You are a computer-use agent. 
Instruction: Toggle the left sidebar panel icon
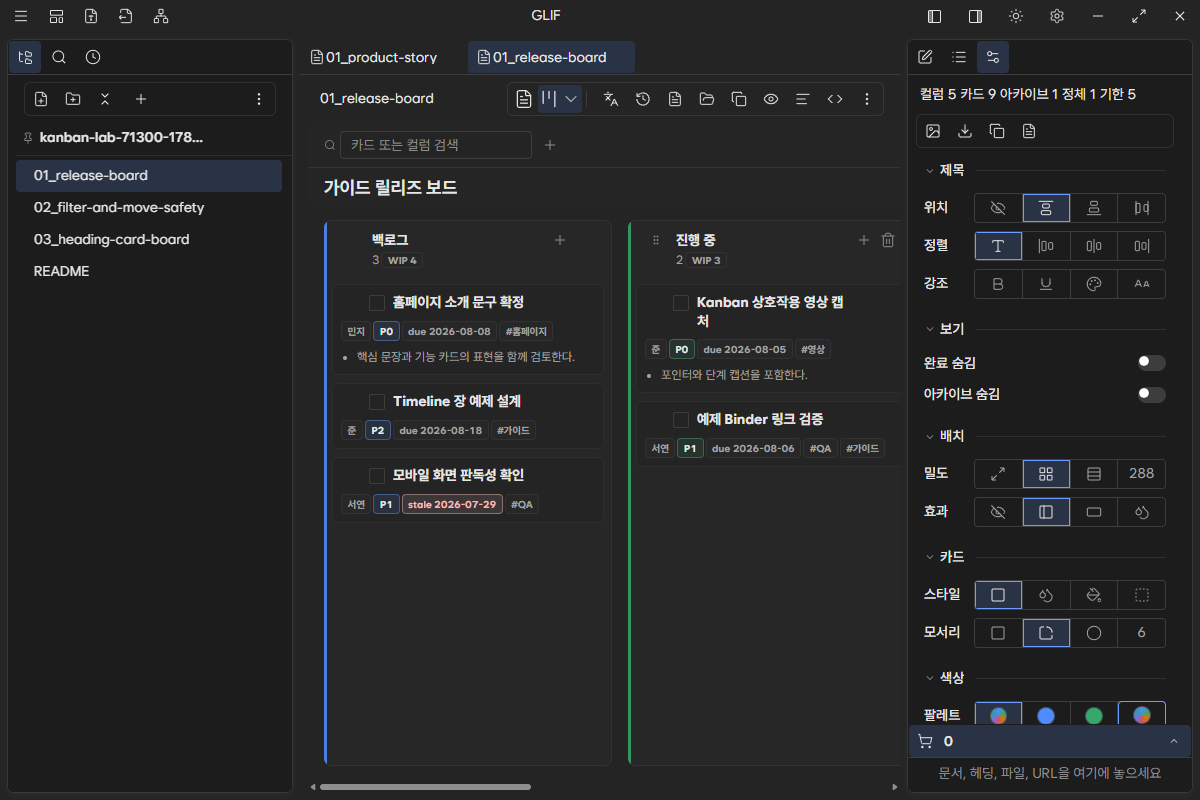pos(935,16)
